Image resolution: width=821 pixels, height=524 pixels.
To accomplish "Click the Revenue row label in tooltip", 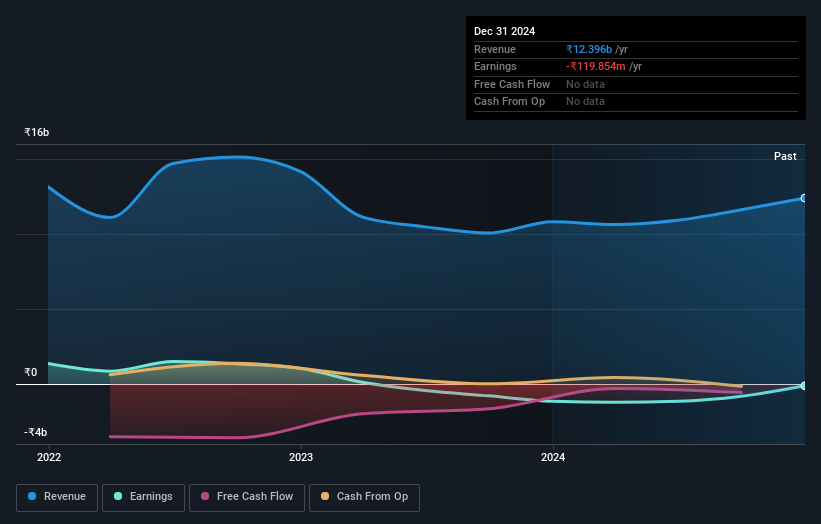I will [x=495, y=49].
